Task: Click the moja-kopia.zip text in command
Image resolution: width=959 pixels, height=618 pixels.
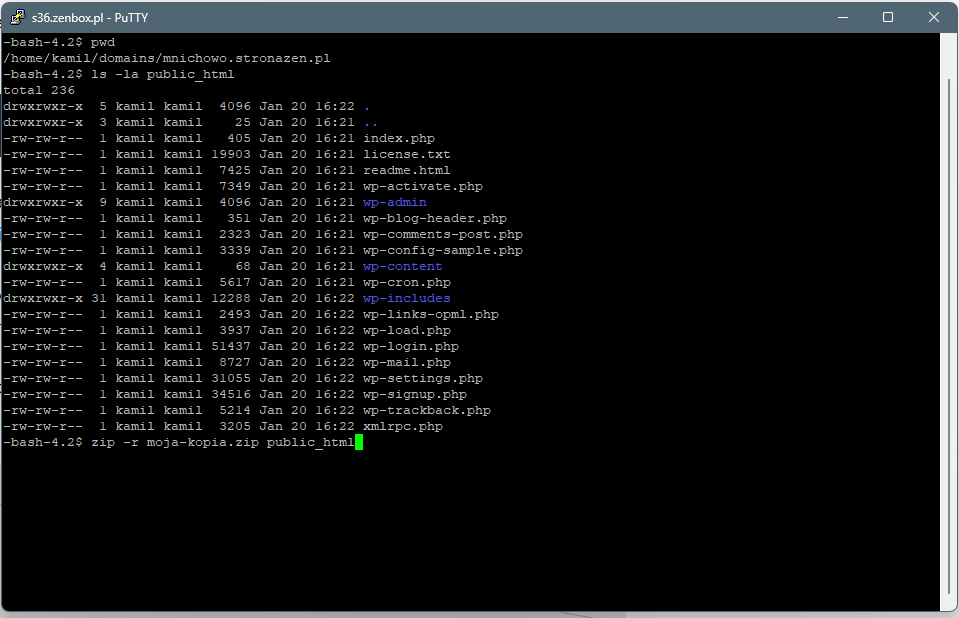Action: pos(202,442)
